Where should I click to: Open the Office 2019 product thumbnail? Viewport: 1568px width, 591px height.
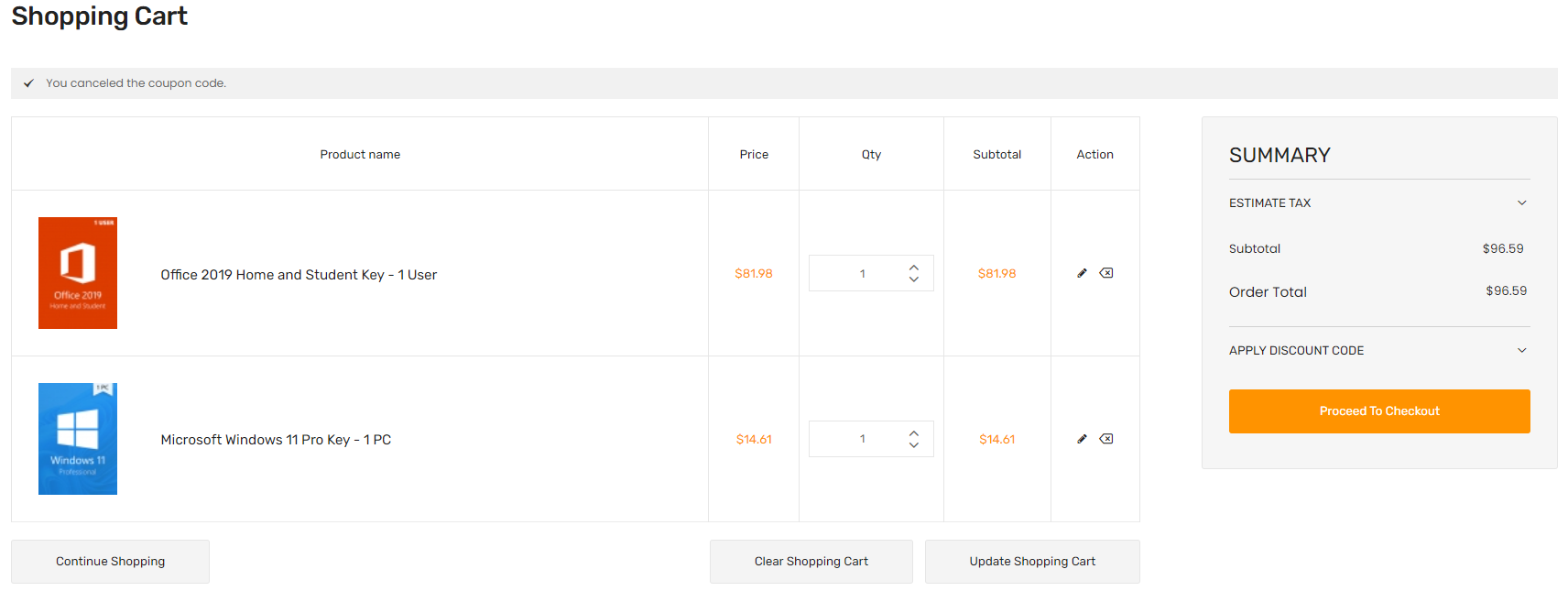[78, 273]
